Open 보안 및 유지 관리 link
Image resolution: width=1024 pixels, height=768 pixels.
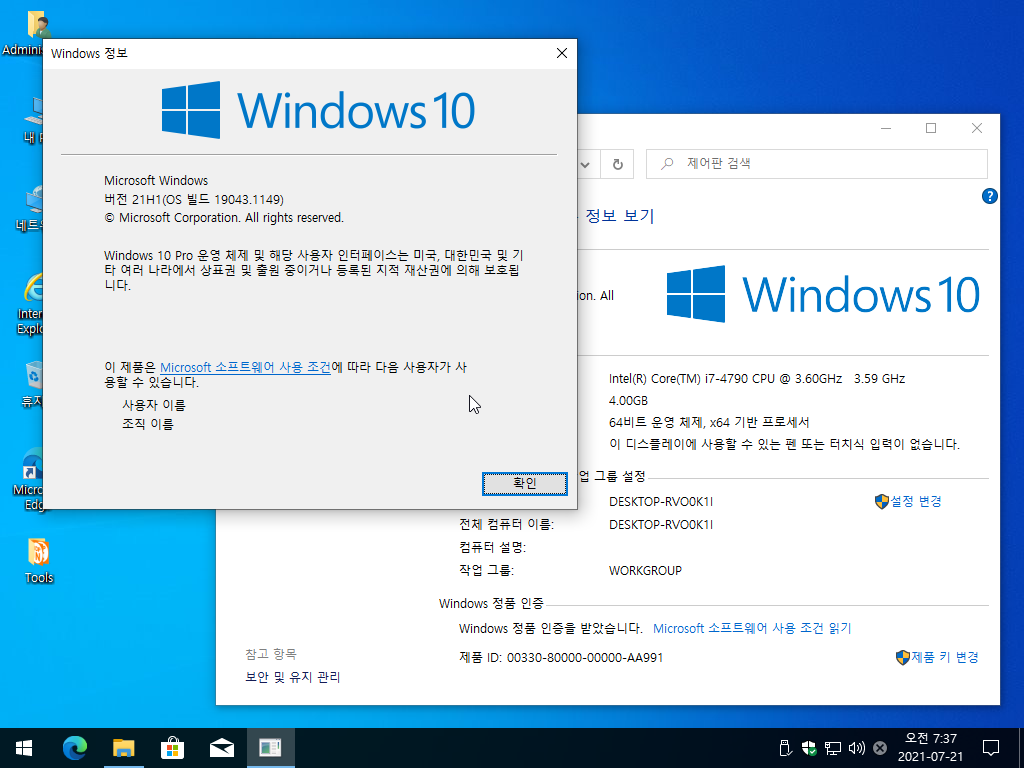293,677
